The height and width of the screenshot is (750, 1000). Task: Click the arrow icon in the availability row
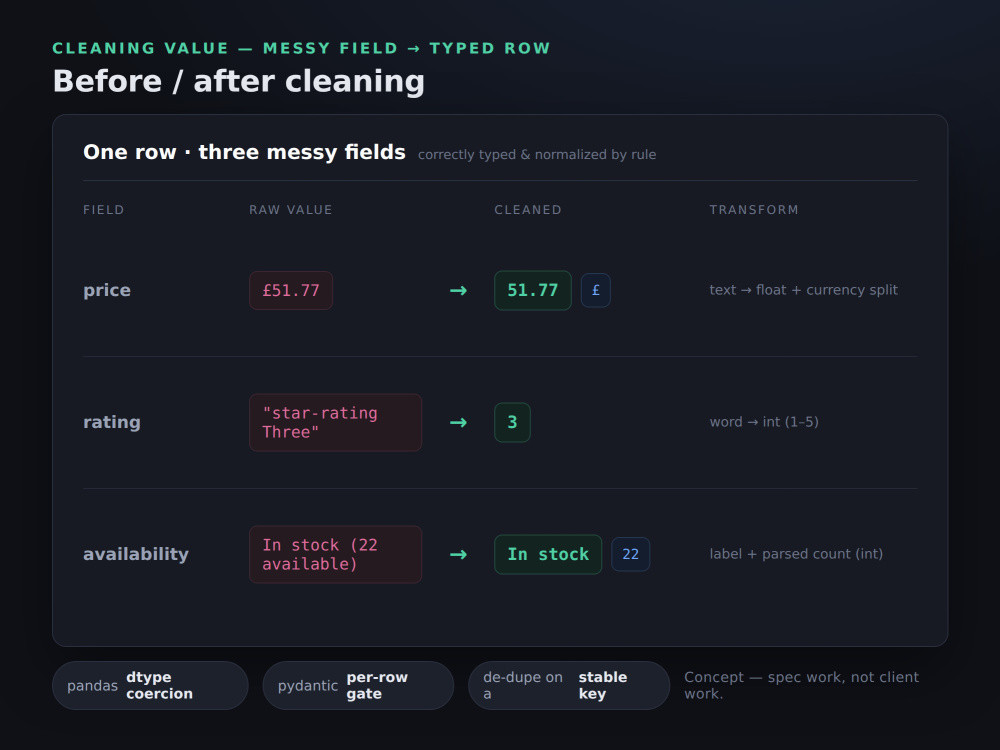coord(458,555)
